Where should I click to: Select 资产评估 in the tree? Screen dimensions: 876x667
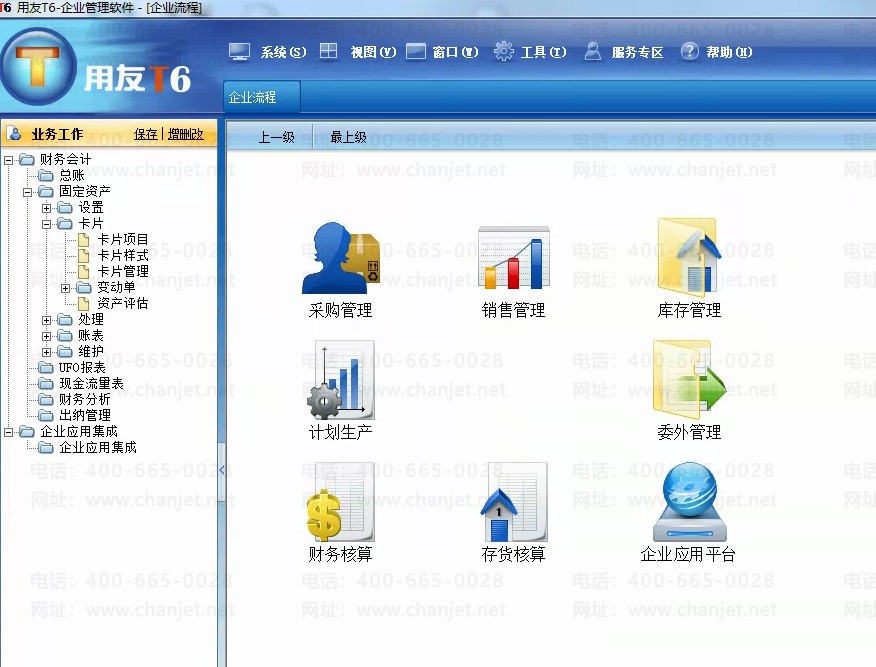click(x=123, y=303)
